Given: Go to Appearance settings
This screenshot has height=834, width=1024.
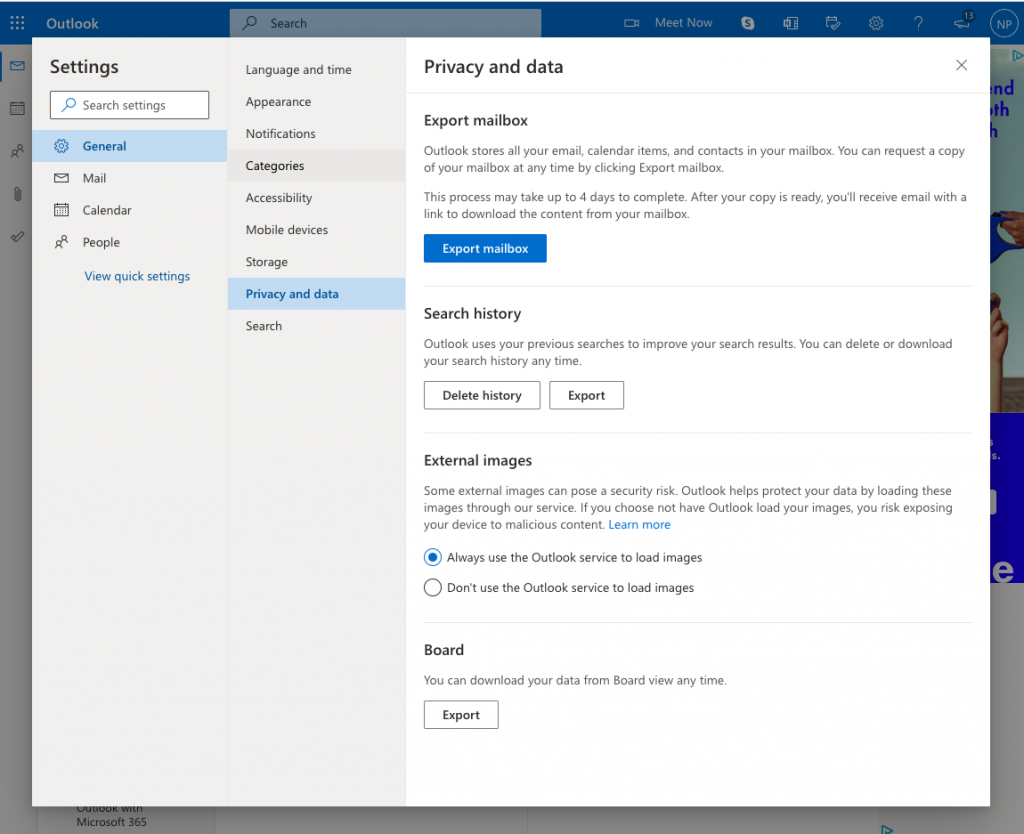Looking at the screenshot, I should (x=317, y=101).
